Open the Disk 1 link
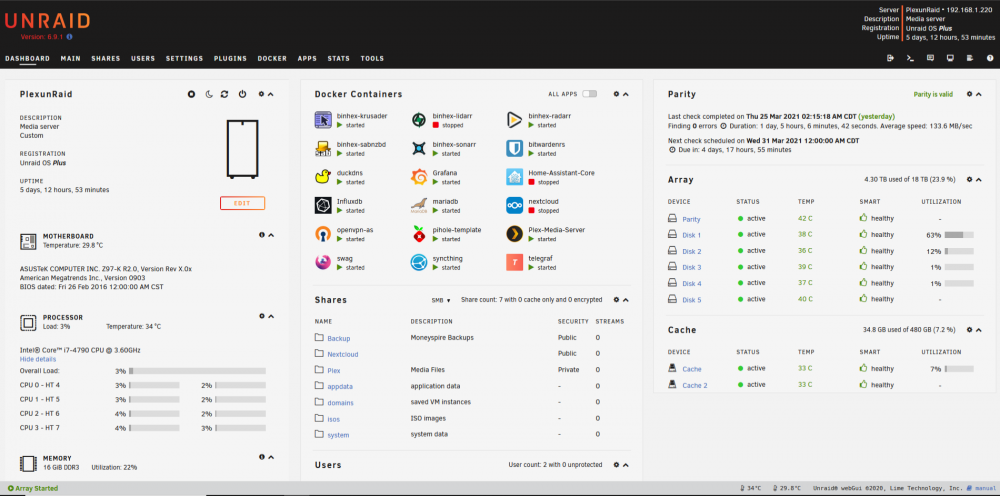The height and width of the screenshot is (496, 1000). [x=691, y=235]
